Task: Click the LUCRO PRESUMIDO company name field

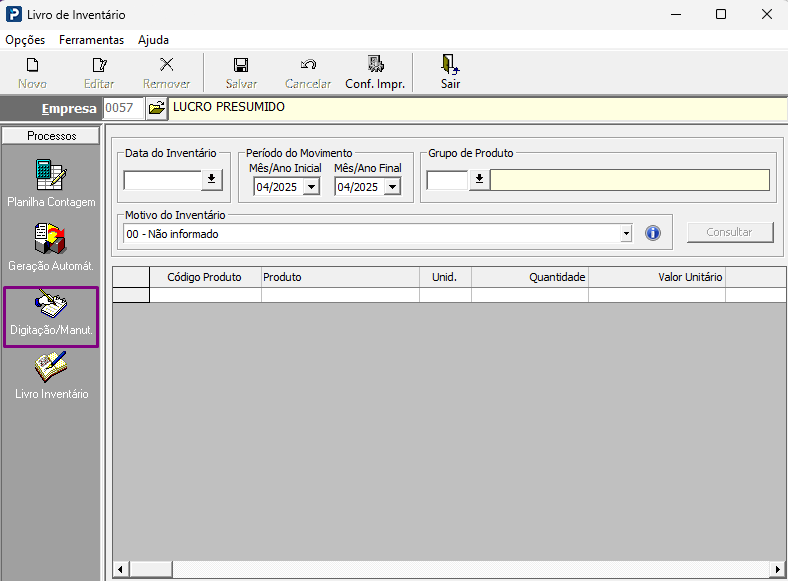Action: (477, 109)
